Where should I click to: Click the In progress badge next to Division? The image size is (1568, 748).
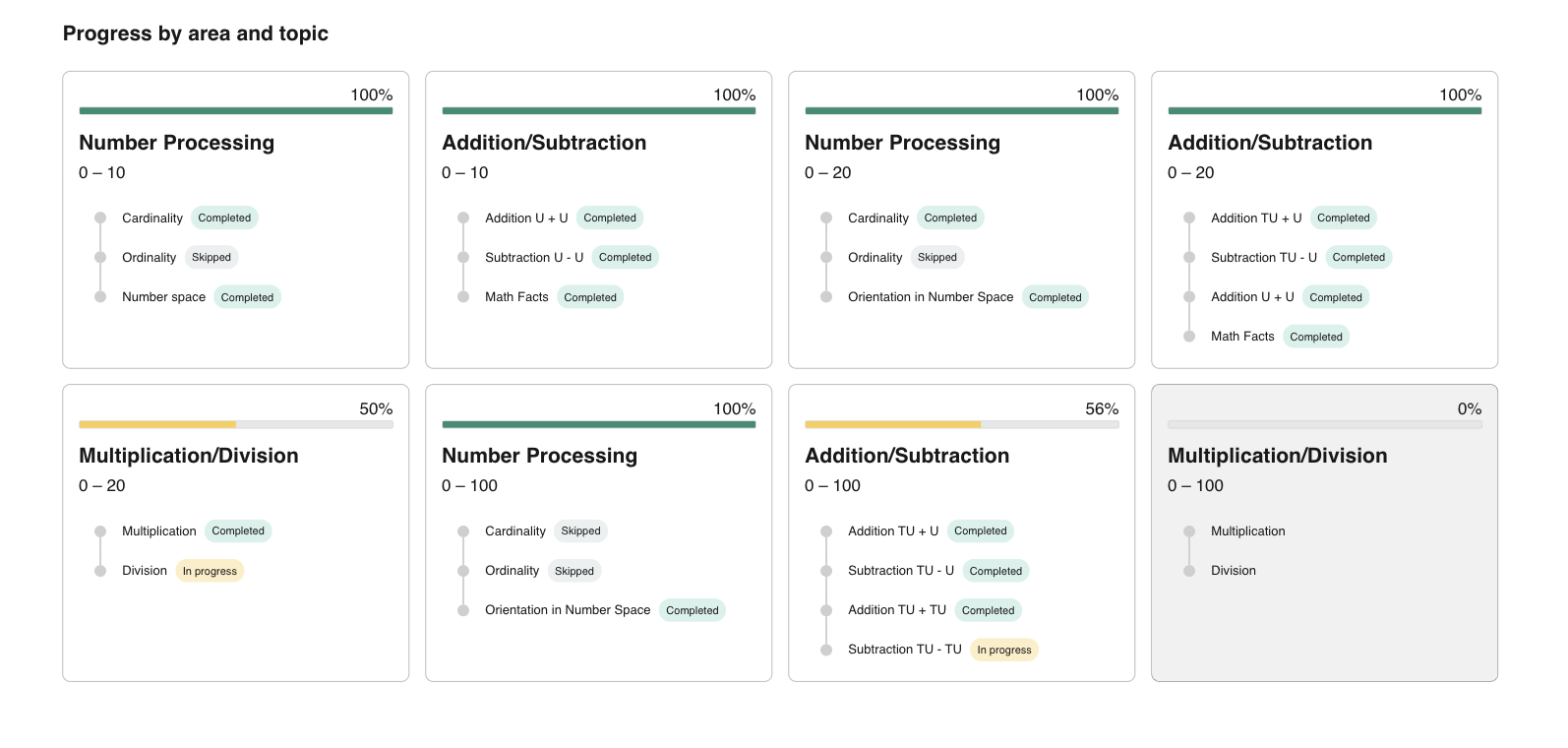[x=210, y=571]
